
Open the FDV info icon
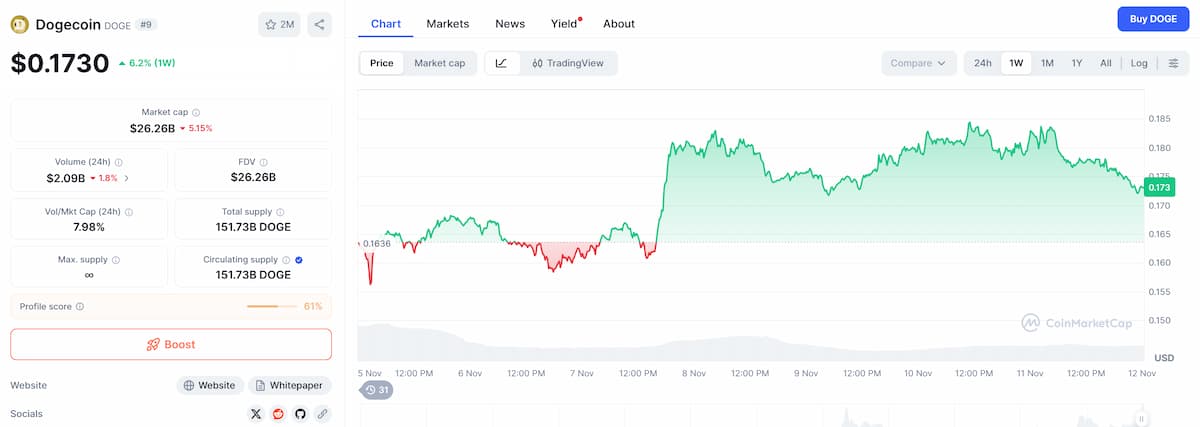pos(264,162)
